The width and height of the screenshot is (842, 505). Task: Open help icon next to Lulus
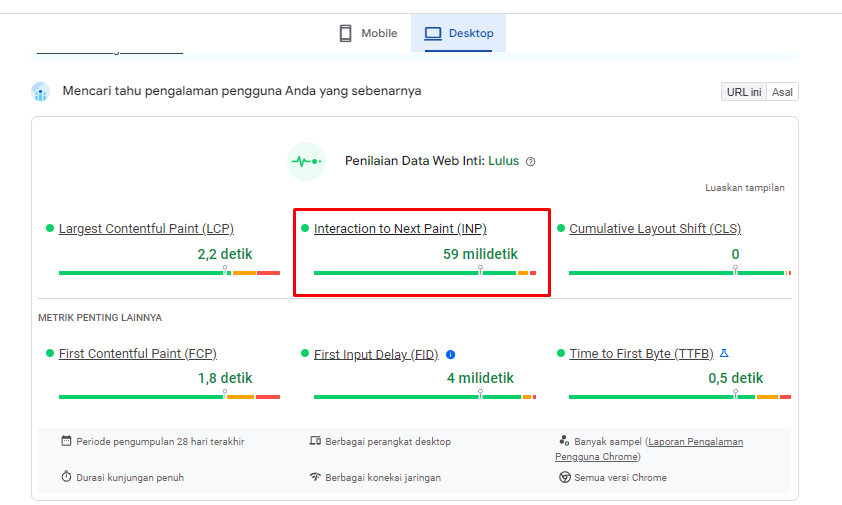pos(531,162)
